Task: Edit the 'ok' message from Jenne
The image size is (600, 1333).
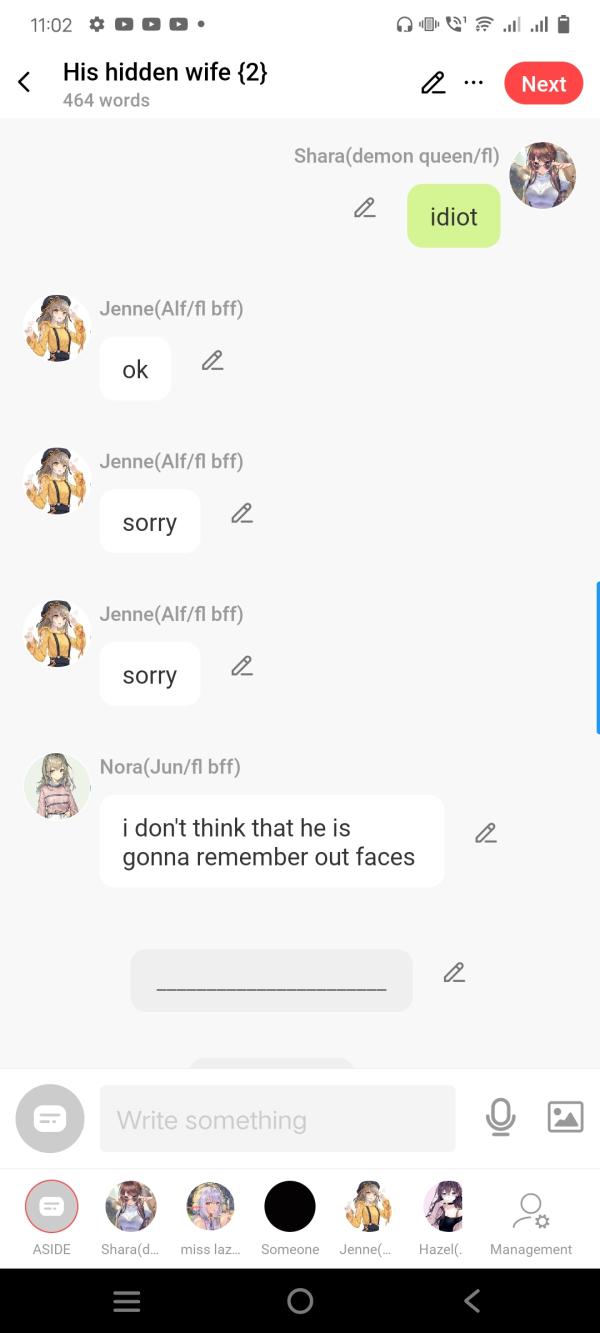Action: 212,361
